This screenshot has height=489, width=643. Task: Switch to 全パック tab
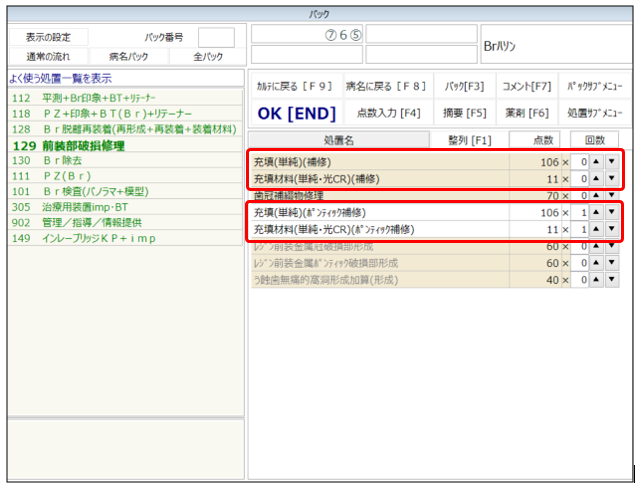point(207,56)
